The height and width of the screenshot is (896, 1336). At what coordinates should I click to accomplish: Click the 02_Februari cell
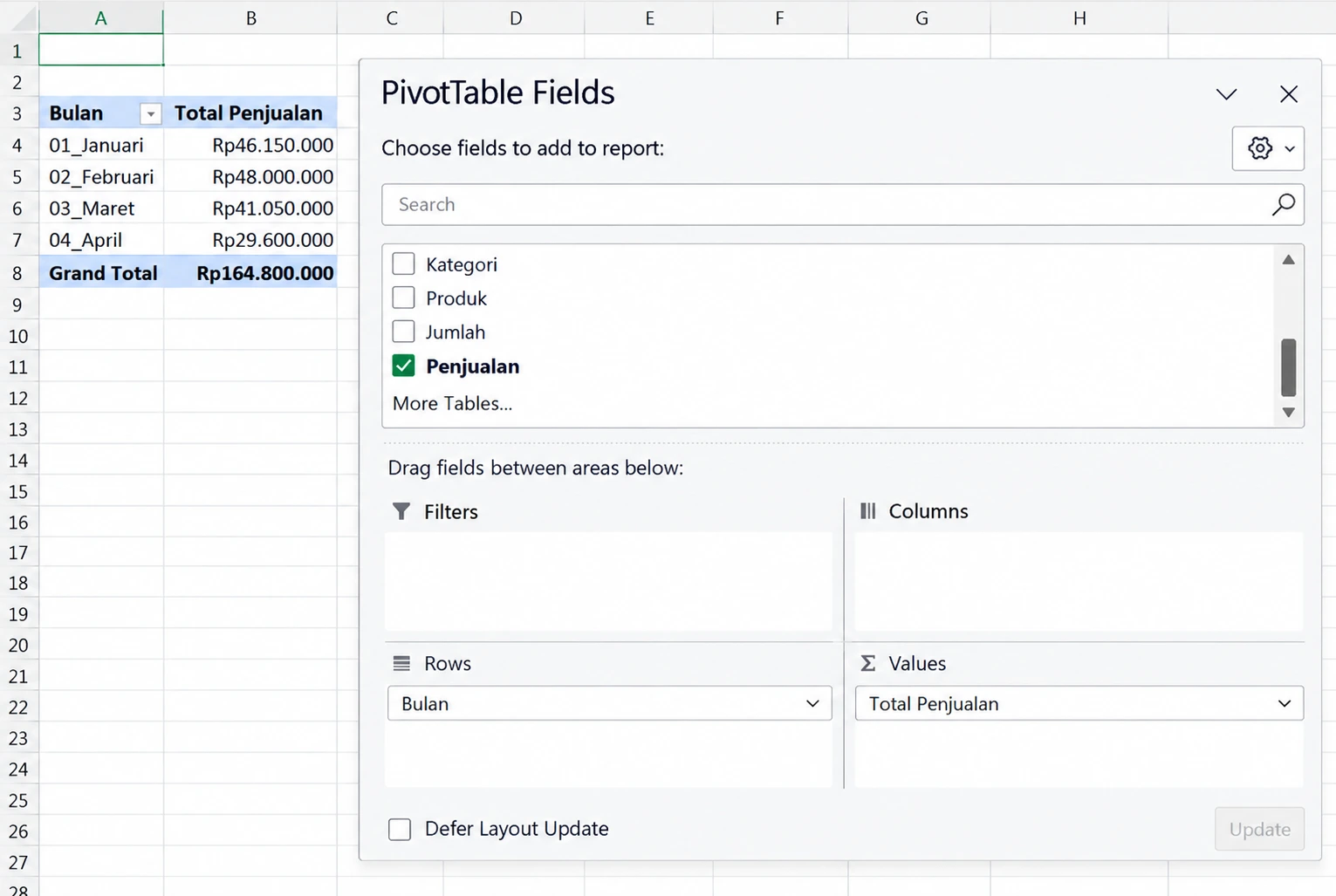pos(101,176)
